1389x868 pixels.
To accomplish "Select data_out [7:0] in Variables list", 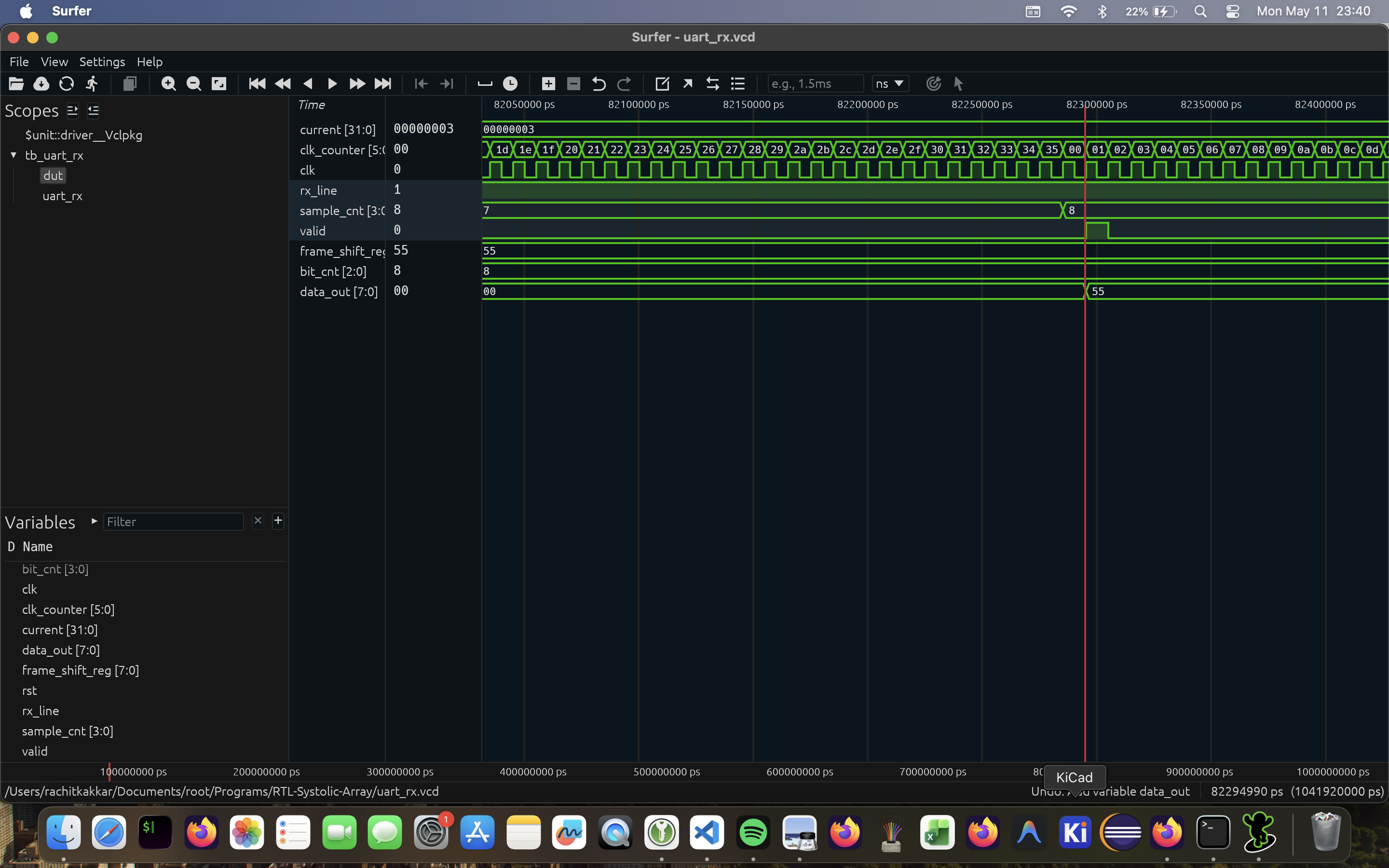I will click(x=61, y=650).
